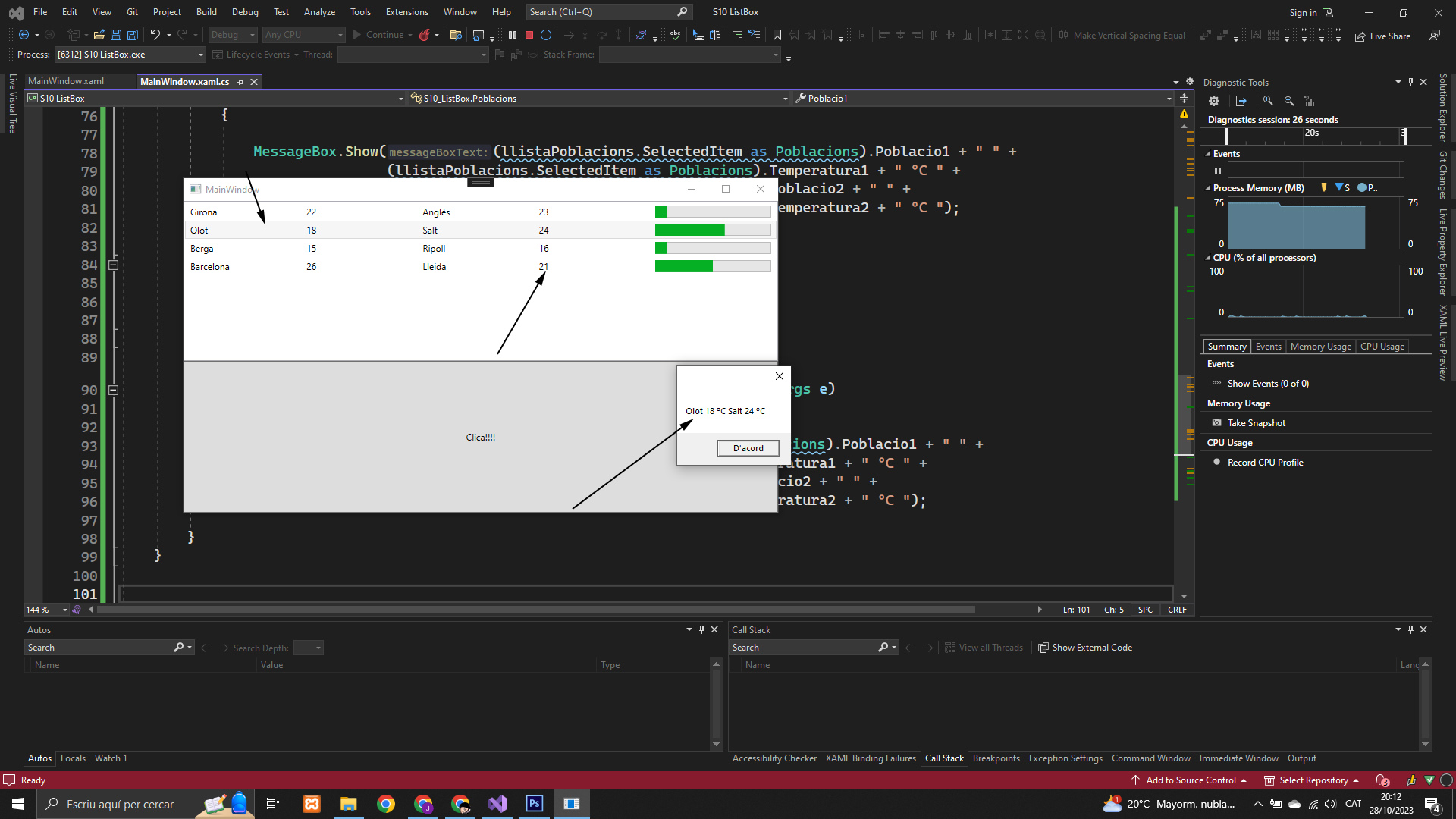Pause events collection in Events track

(x=1218, y=171)
